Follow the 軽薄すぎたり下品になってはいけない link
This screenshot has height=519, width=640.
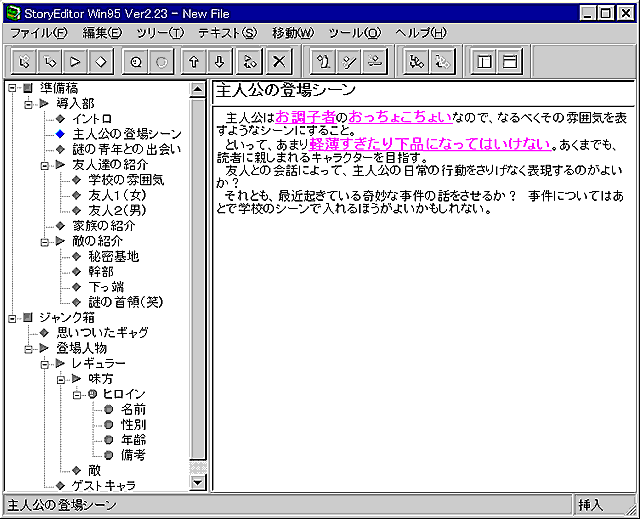(x=430, y=144)
